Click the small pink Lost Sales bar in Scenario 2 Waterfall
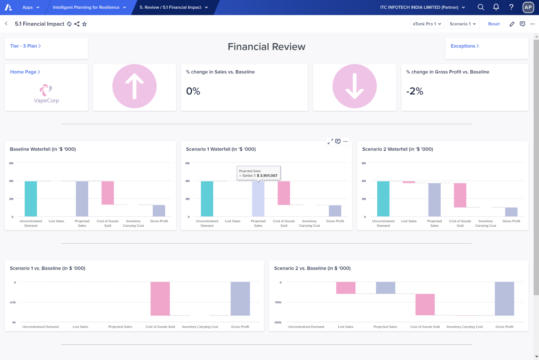The height and width of the screenshot is (360, 539). point(409,182)
